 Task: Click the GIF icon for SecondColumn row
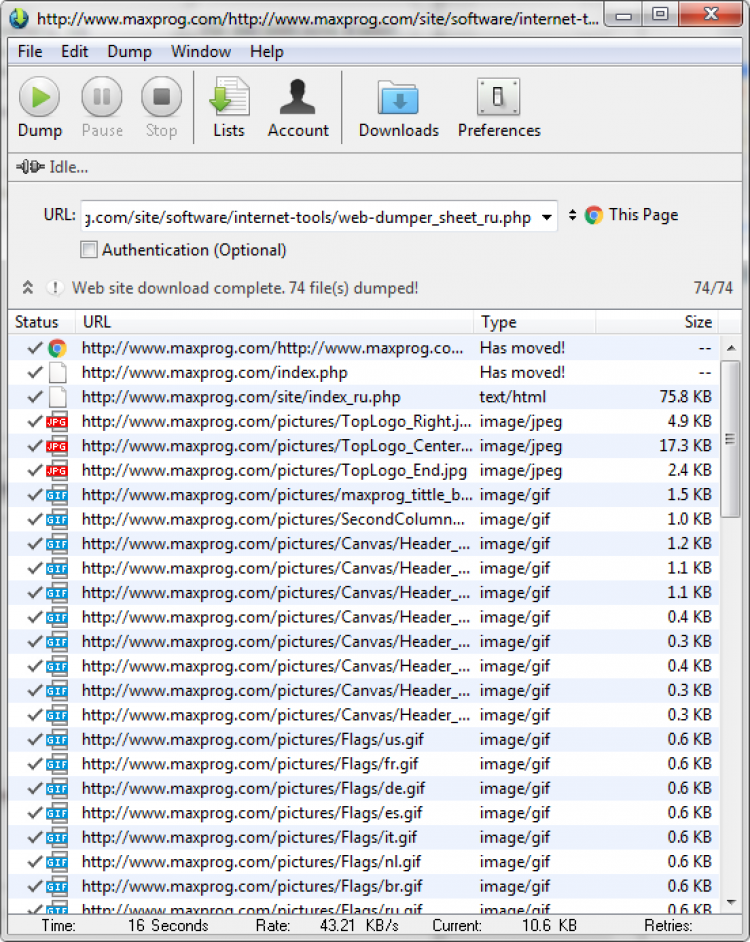[57, 520]
